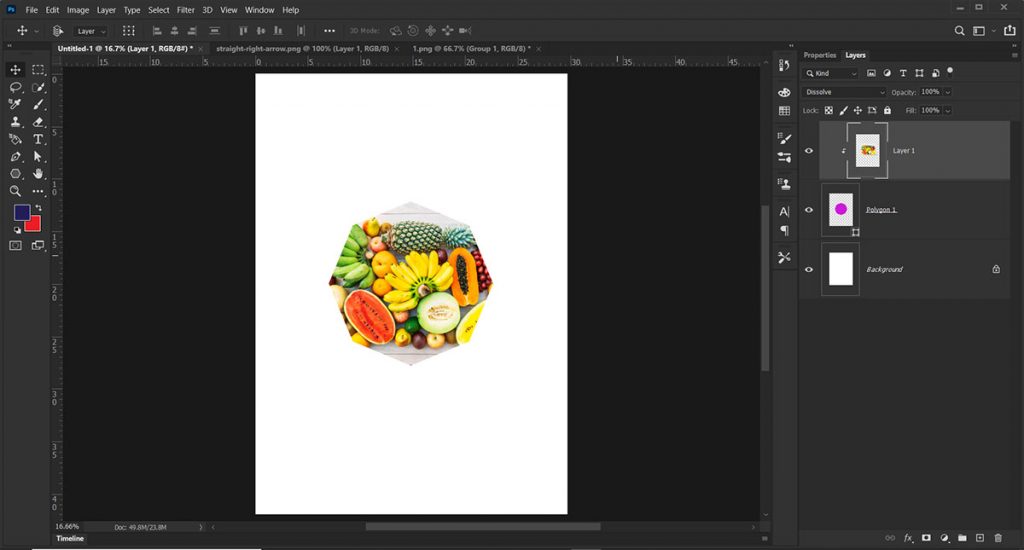The image size is (1024, 550).
Task: Add a layer mask
Action: 926,538
